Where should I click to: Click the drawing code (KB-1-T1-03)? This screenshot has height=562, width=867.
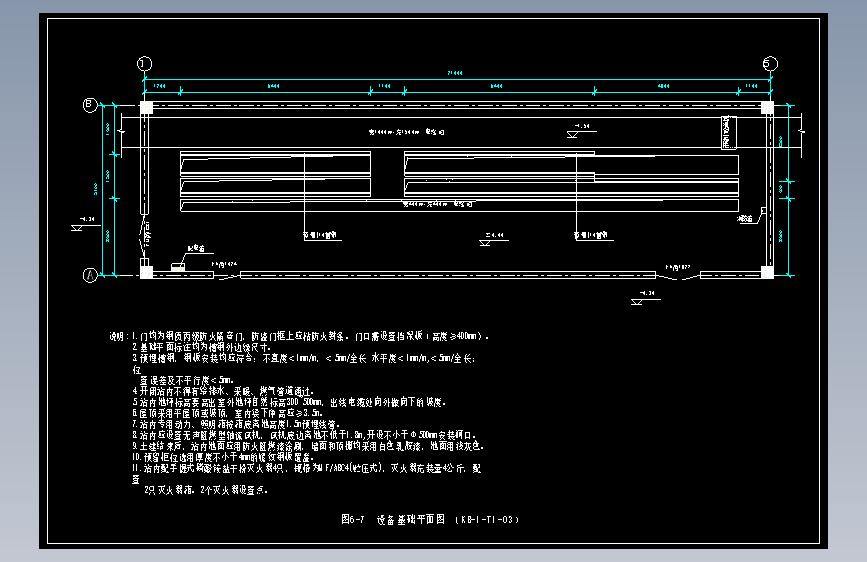487,520
